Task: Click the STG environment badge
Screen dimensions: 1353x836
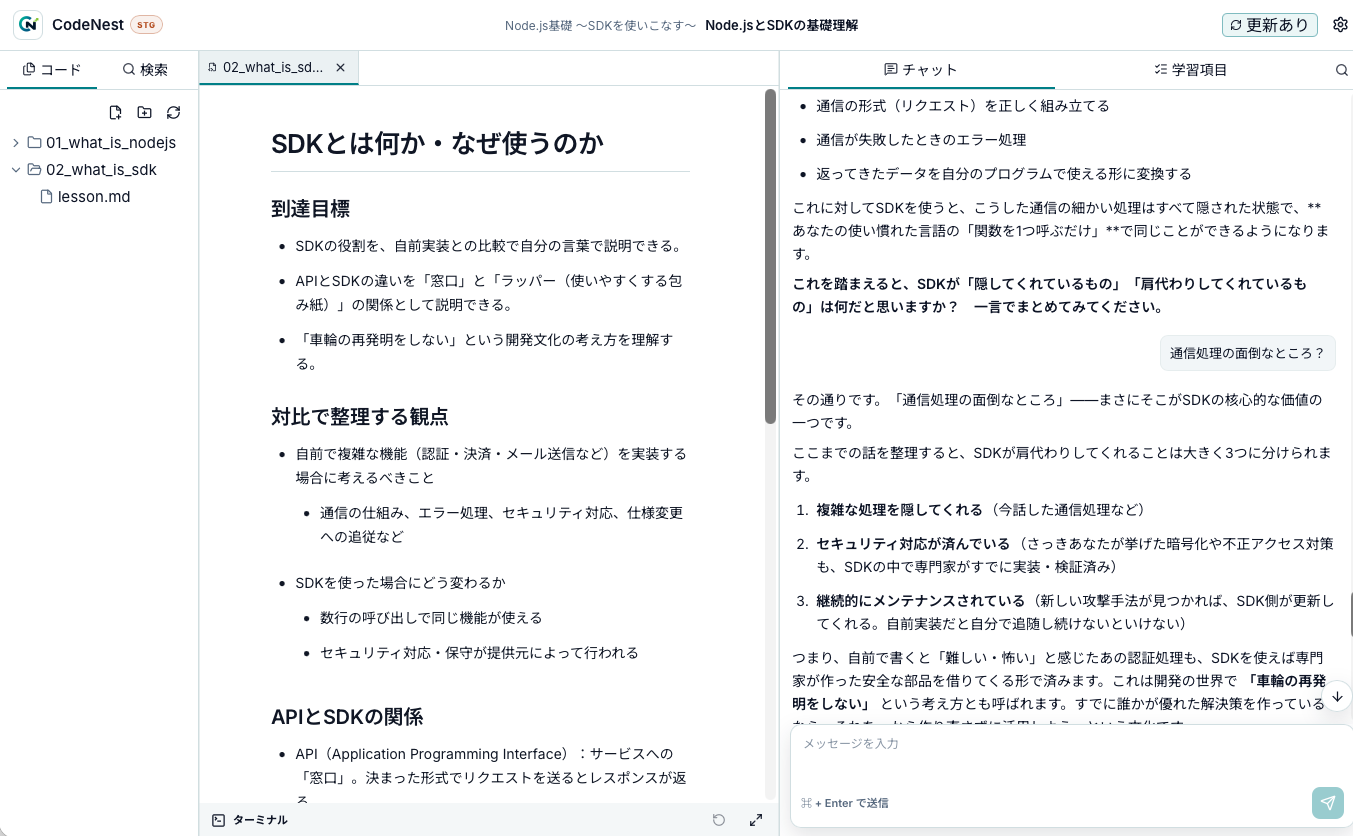Action: [x=146, y=25]
